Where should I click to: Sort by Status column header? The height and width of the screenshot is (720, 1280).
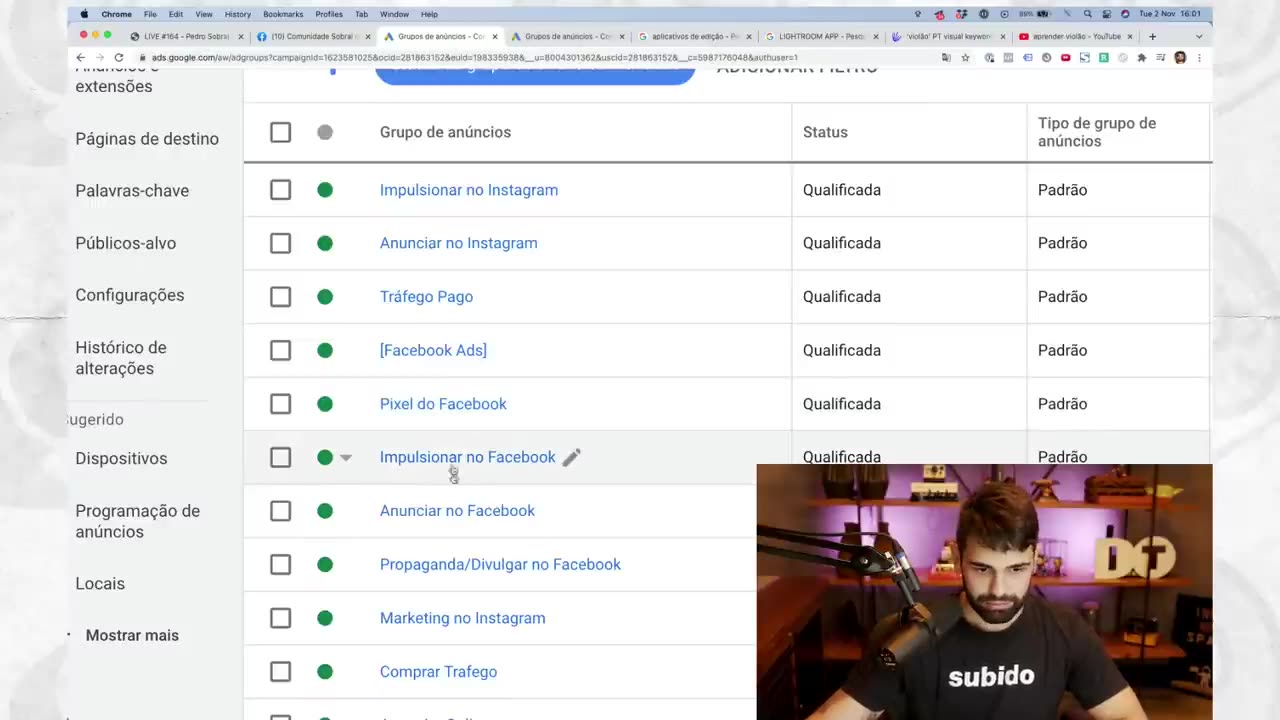click(825, 132)
